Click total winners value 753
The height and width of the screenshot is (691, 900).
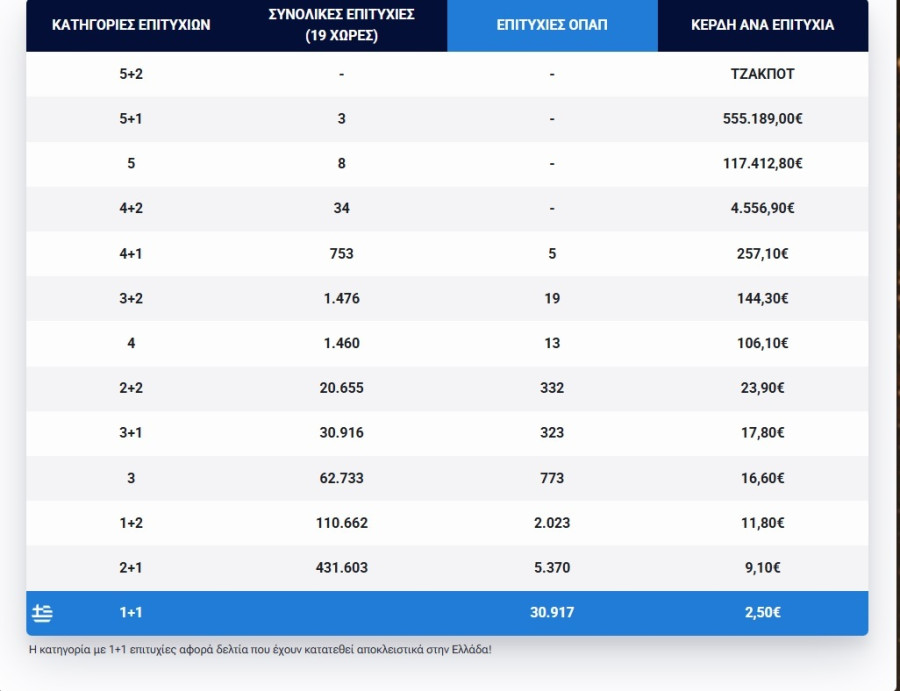tap(341, 253)
